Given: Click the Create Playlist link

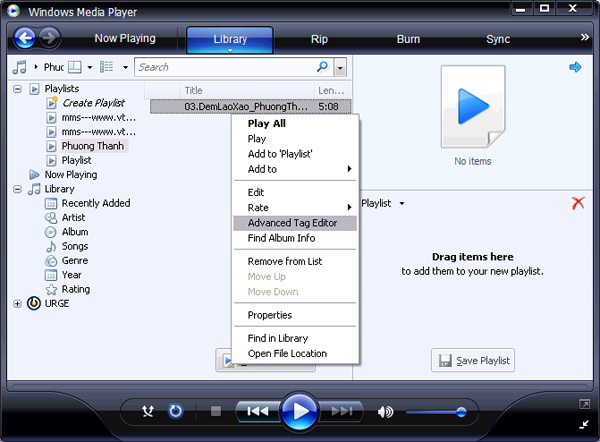Looking at the screenshot, I should tap(94, 103).
